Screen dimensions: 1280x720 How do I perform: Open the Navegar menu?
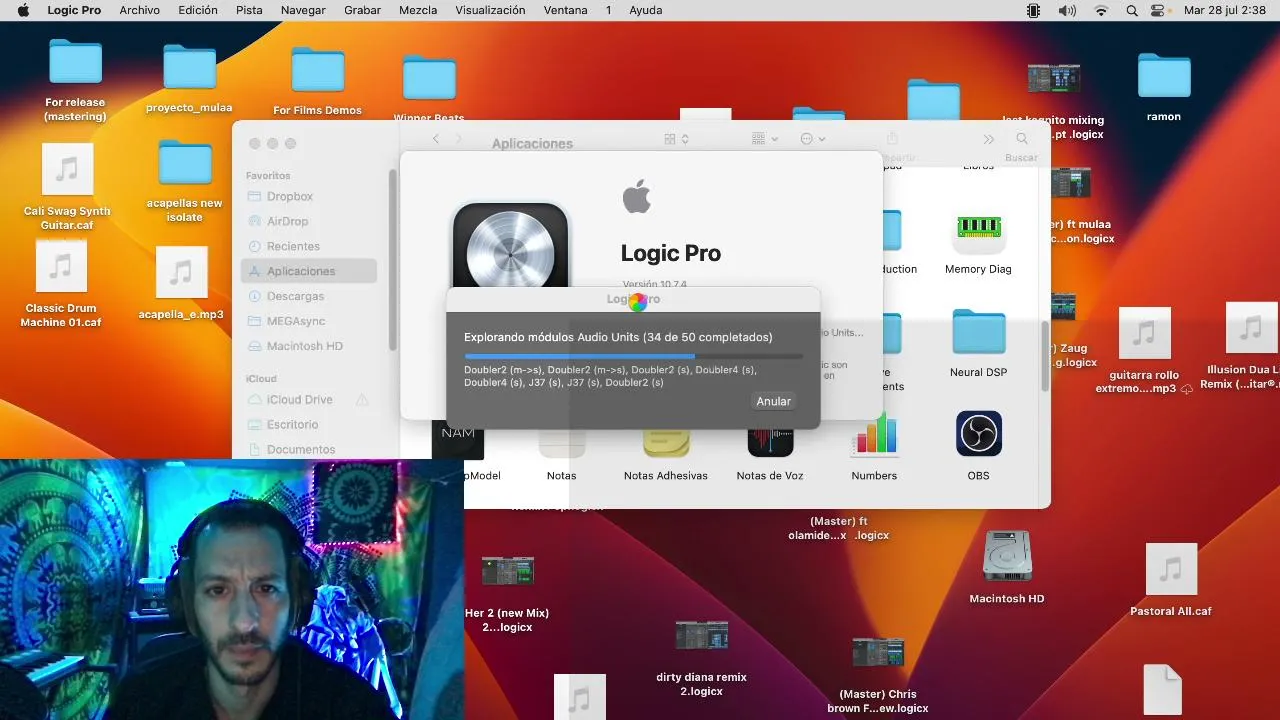(303, 10)
